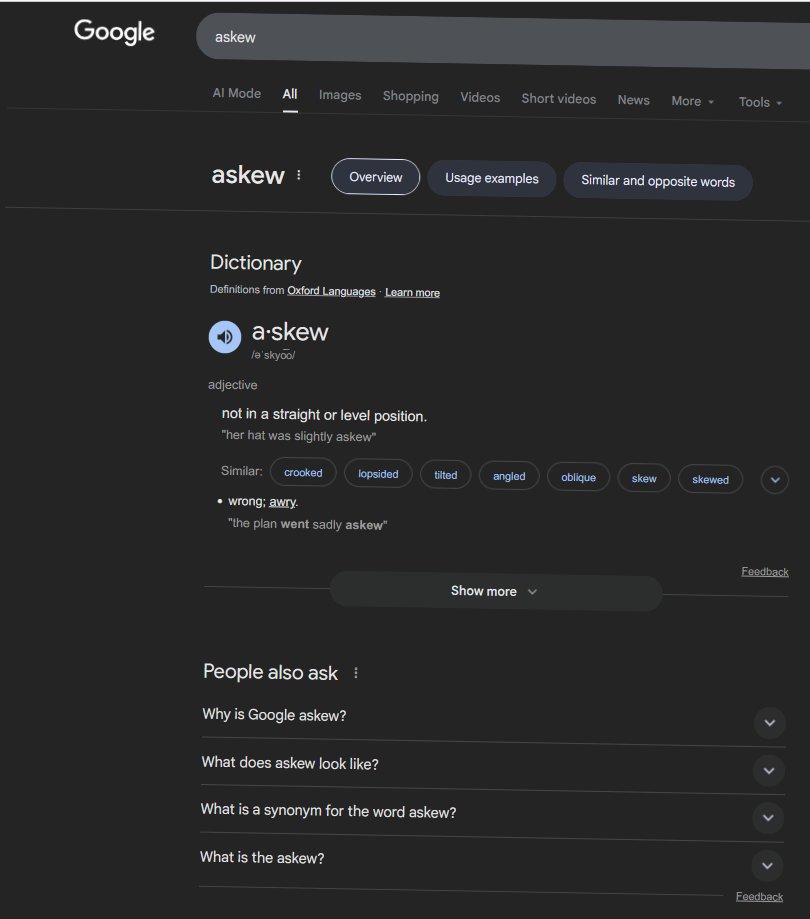Click the Google logo

(113, 32)
